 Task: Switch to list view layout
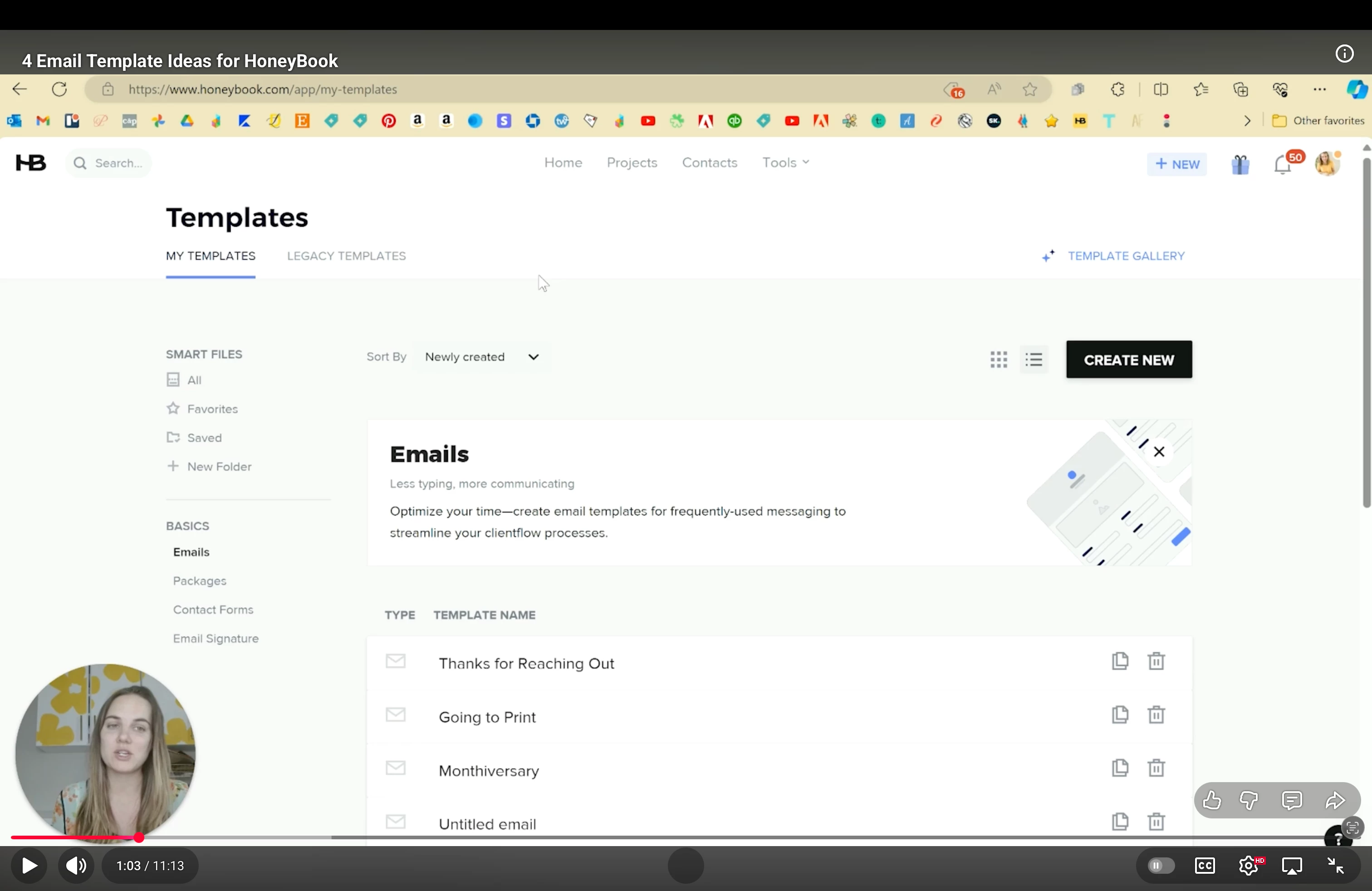coord(1034,360)
